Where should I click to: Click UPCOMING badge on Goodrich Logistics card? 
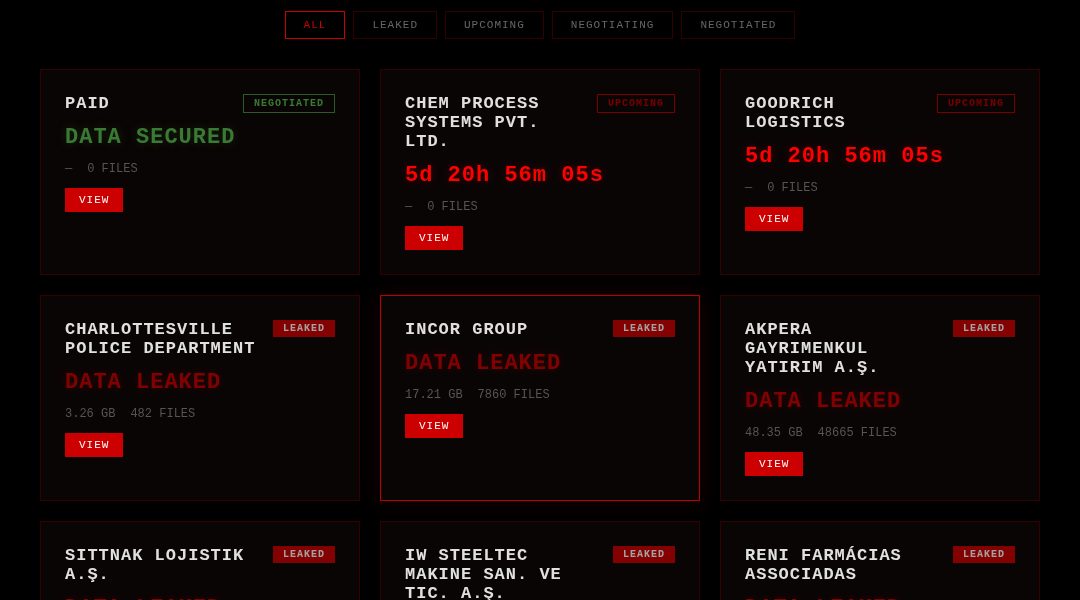(x=975, y=103)
